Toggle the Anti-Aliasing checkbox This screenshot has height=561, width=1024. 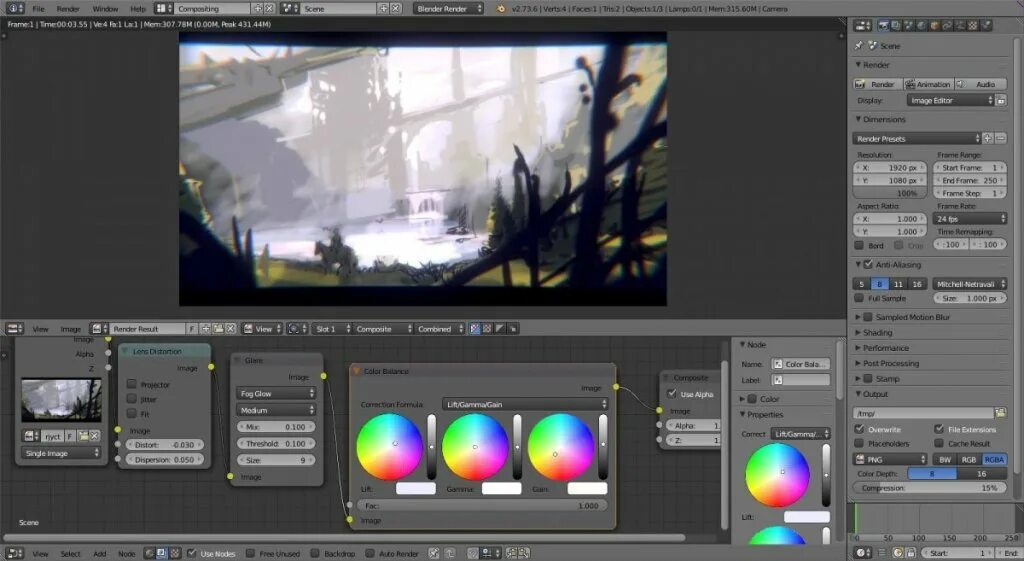click(x=869, y=264)
